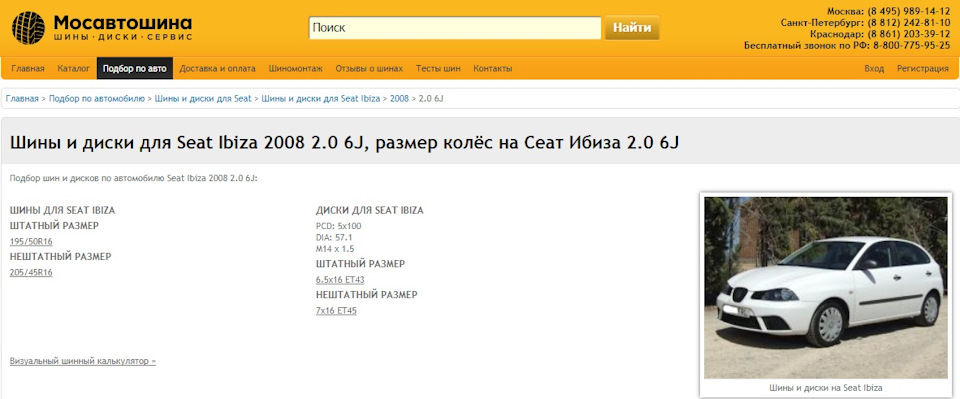Open Тесты шин menu item
This screenshot has width=960, height=399.
tap(438, 69)
